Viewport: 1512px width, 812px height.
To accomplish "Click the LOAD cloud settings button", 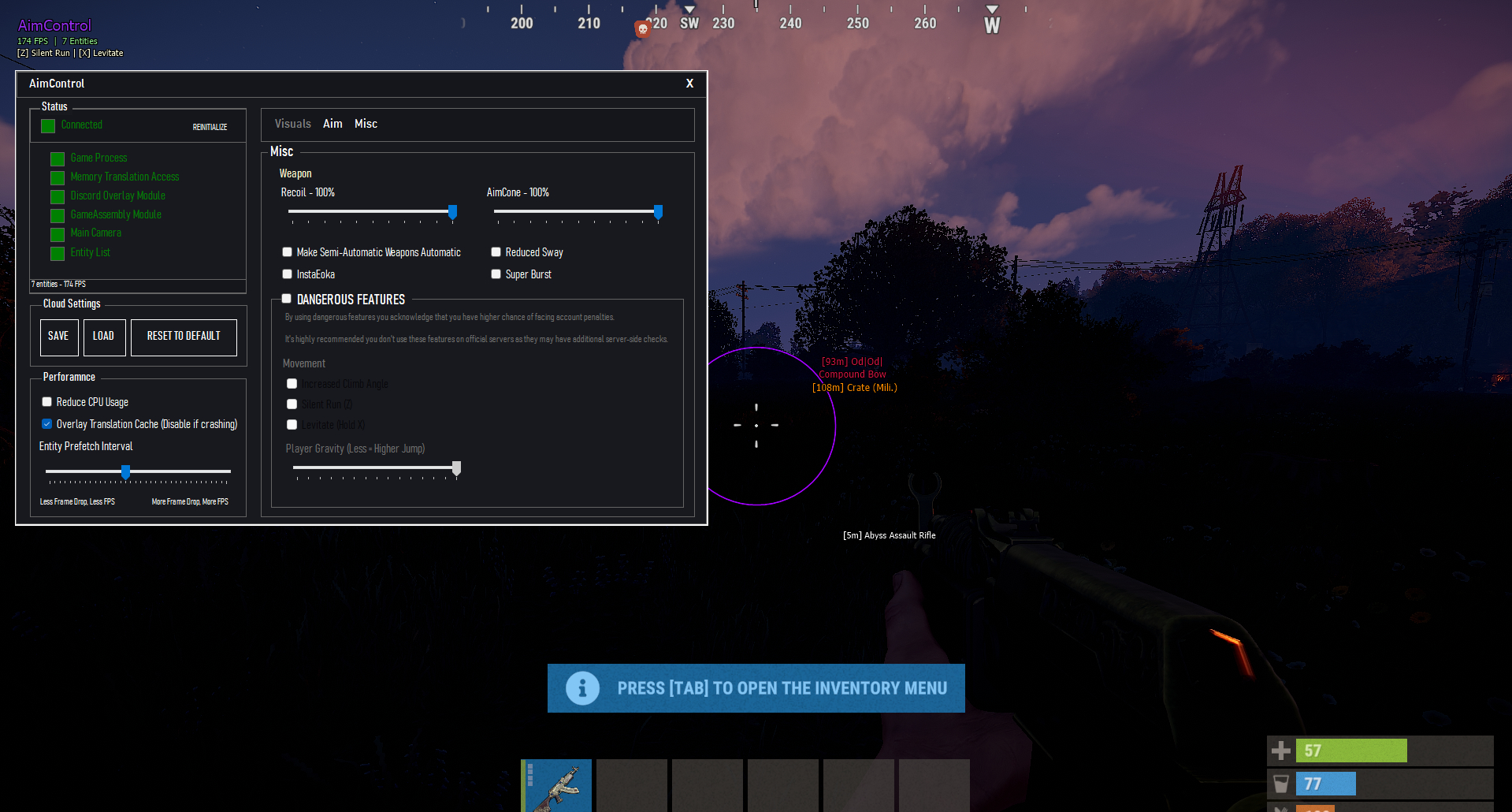I will [x=103, y=337].
